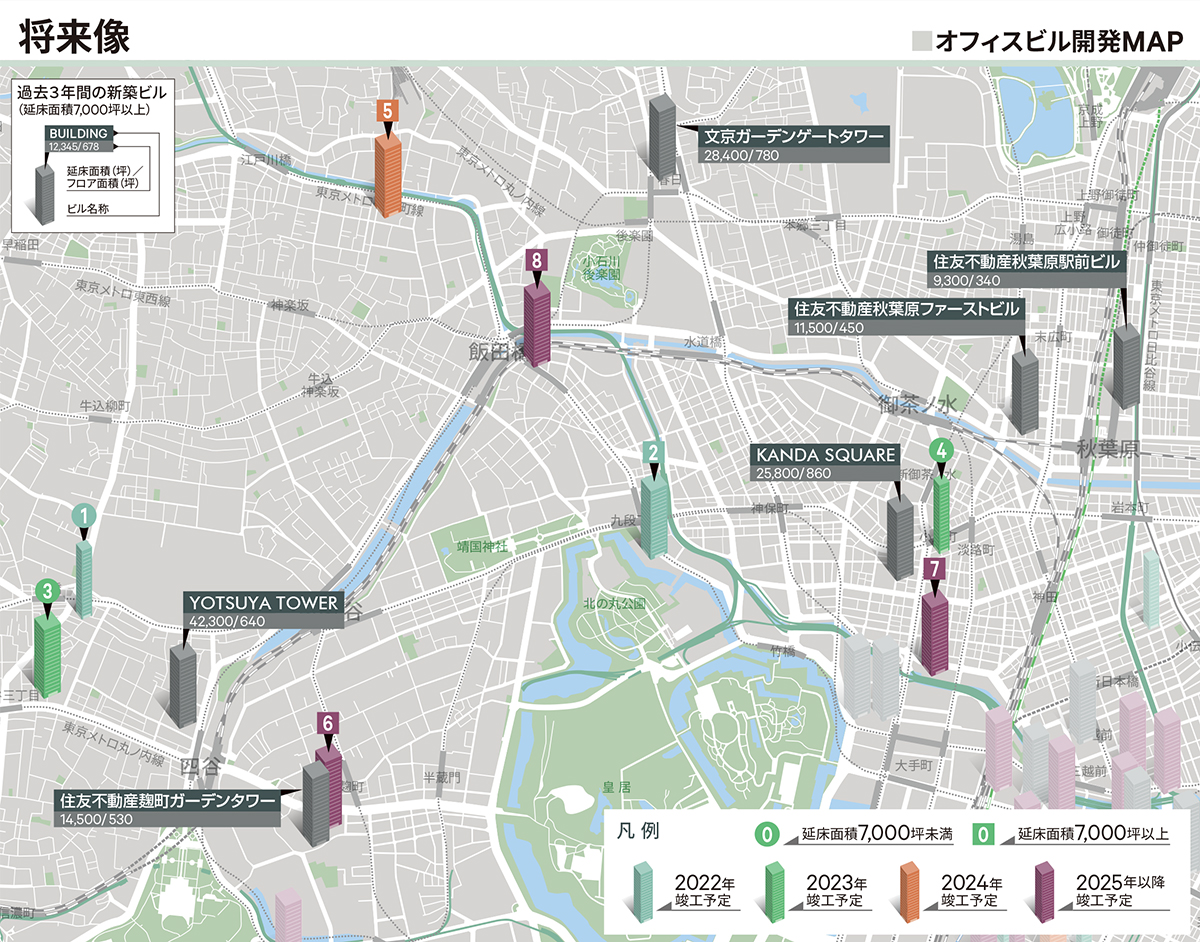Click the 9,300/340 area figure

pos(966,280)
